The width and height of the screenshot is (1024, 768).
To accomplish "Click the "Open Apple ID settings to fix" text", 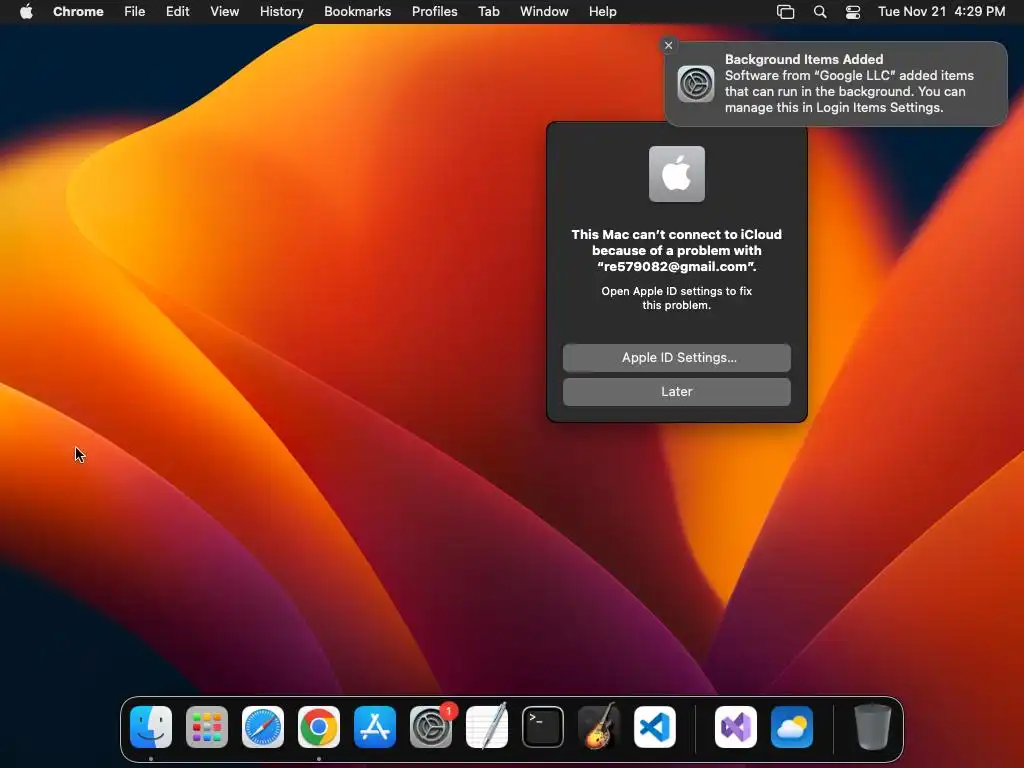I will click(x=677, y=298).
